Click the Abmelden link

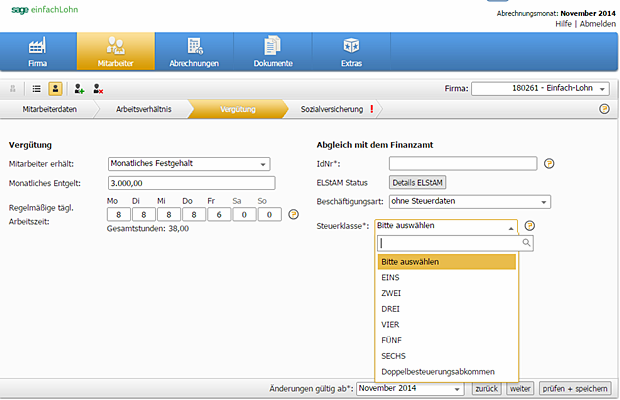tap(597, 24)
